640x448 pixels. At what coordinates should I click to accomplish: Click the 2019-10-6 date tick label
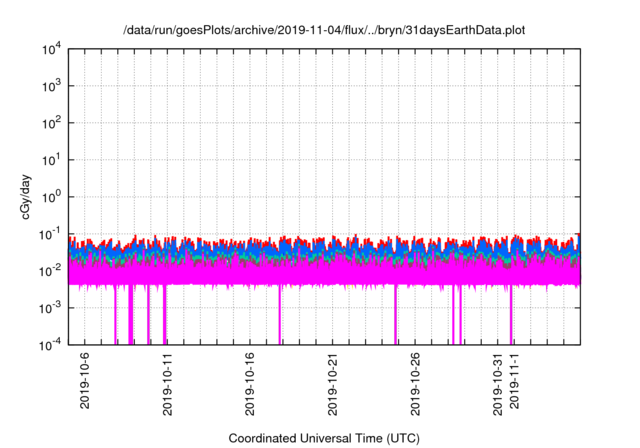[84, 381]
